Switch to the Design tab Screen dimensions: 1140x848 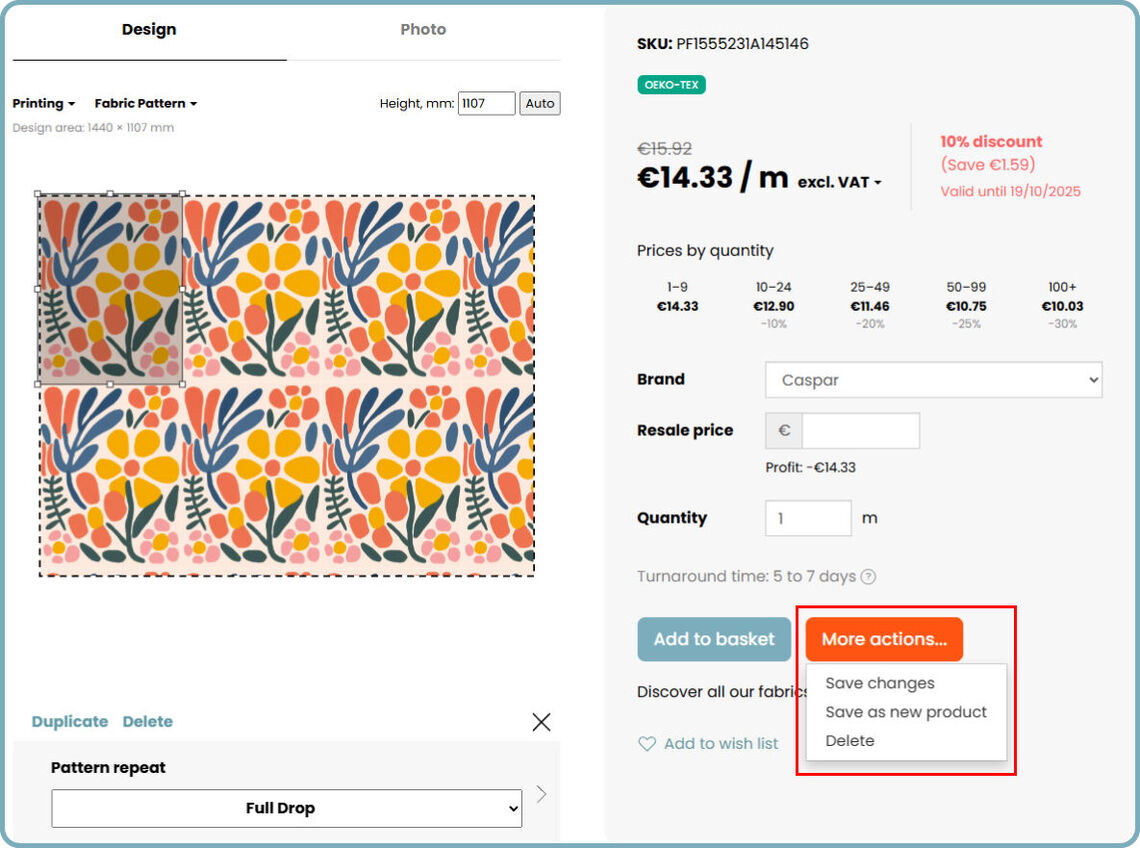click(149, 30)
